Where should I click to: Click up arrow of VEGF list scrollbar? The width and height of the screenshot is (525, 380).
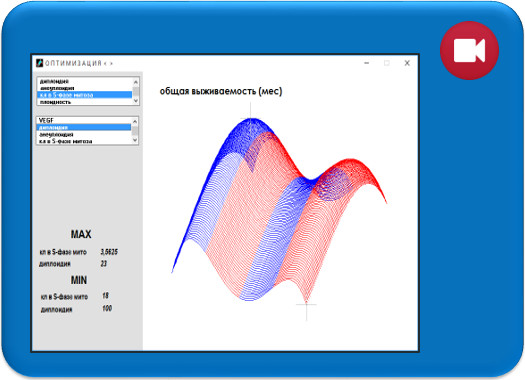[135, 121]
